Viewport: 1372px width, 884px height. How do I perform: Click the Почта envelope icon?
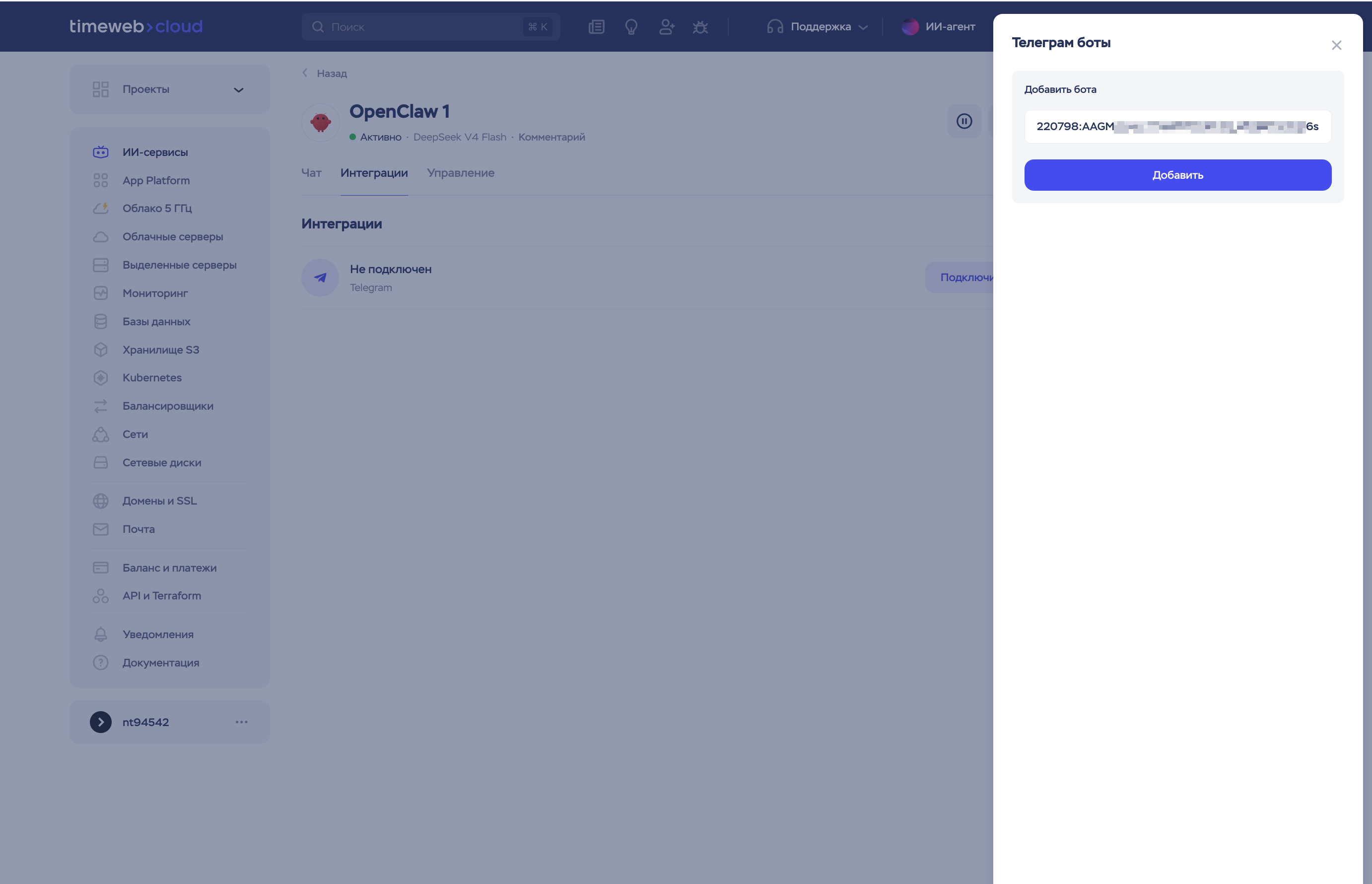[101, 529]
